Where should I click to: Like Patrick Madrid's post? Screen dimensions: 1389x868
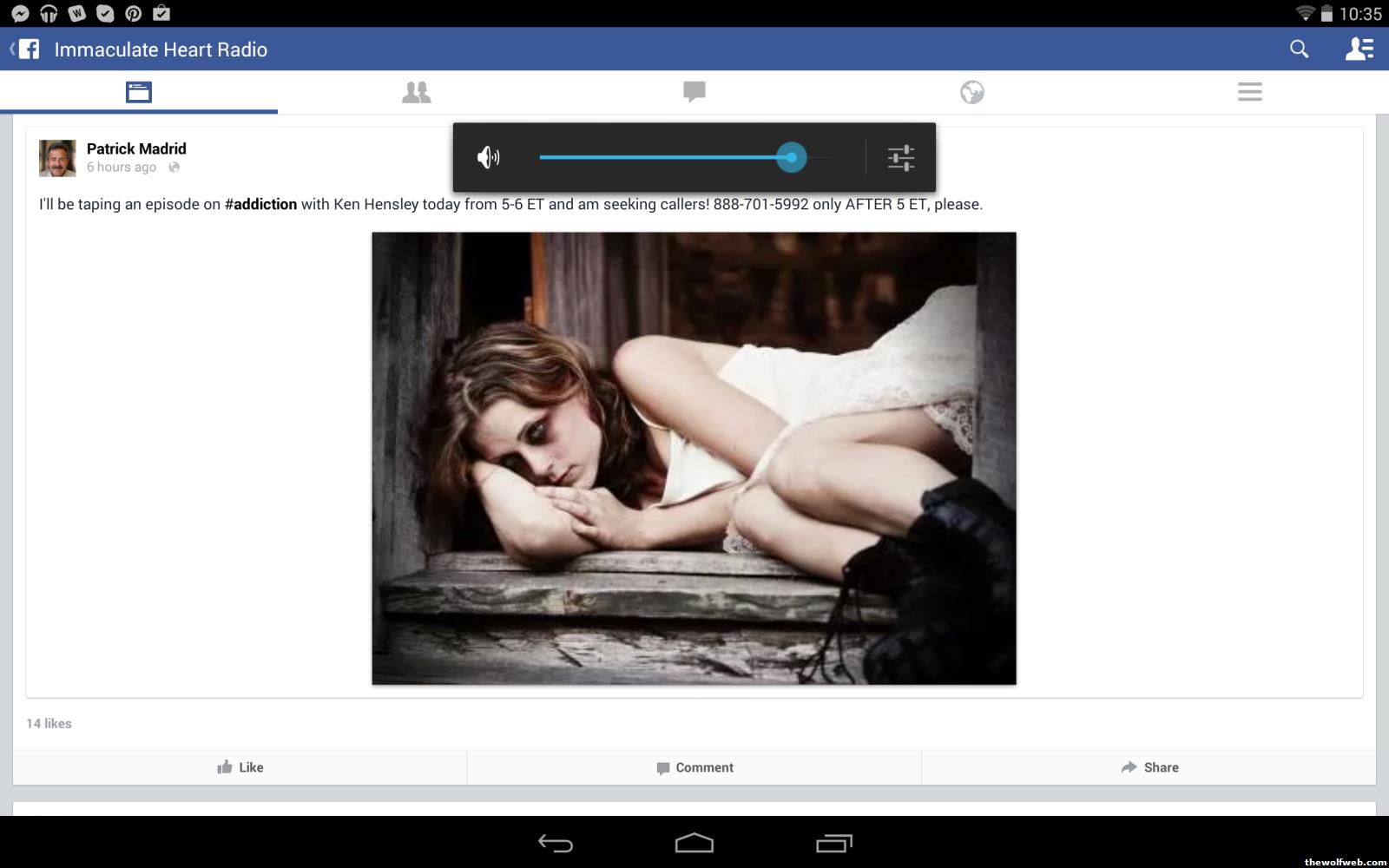point(240,767)
